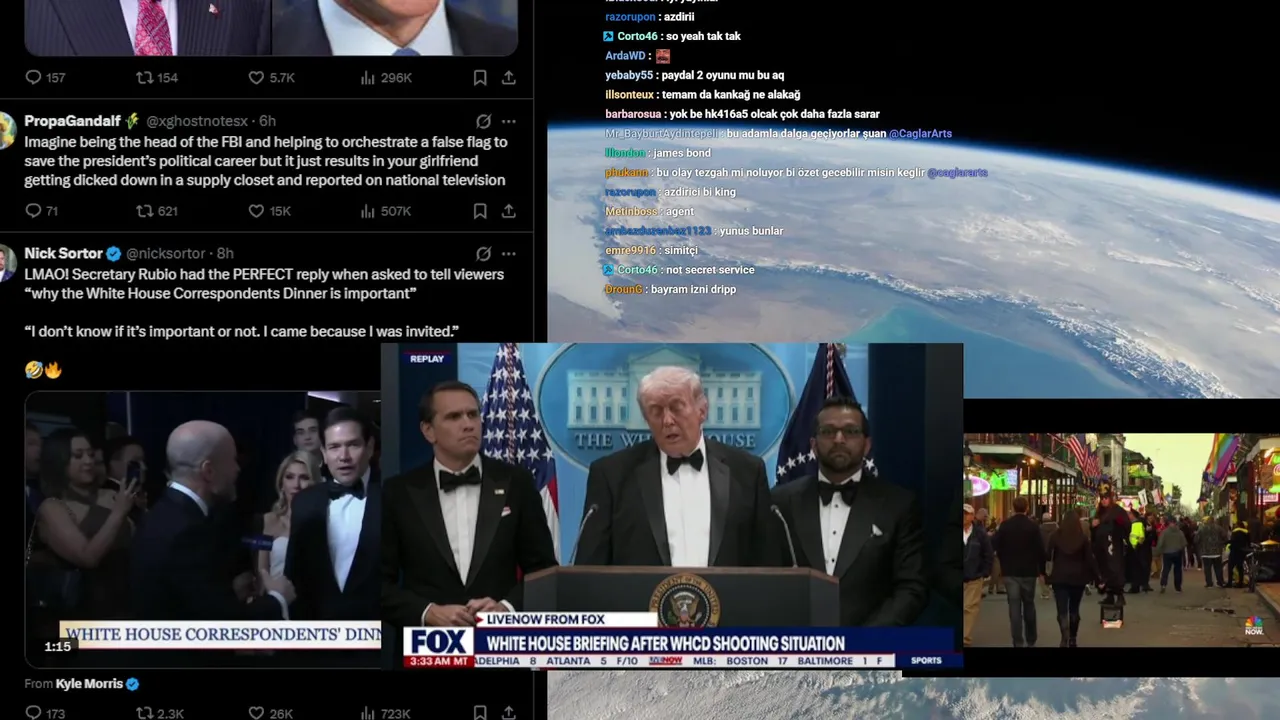Open @nicksortor handle link
1280x720 pixels.
tap(165, 254)
